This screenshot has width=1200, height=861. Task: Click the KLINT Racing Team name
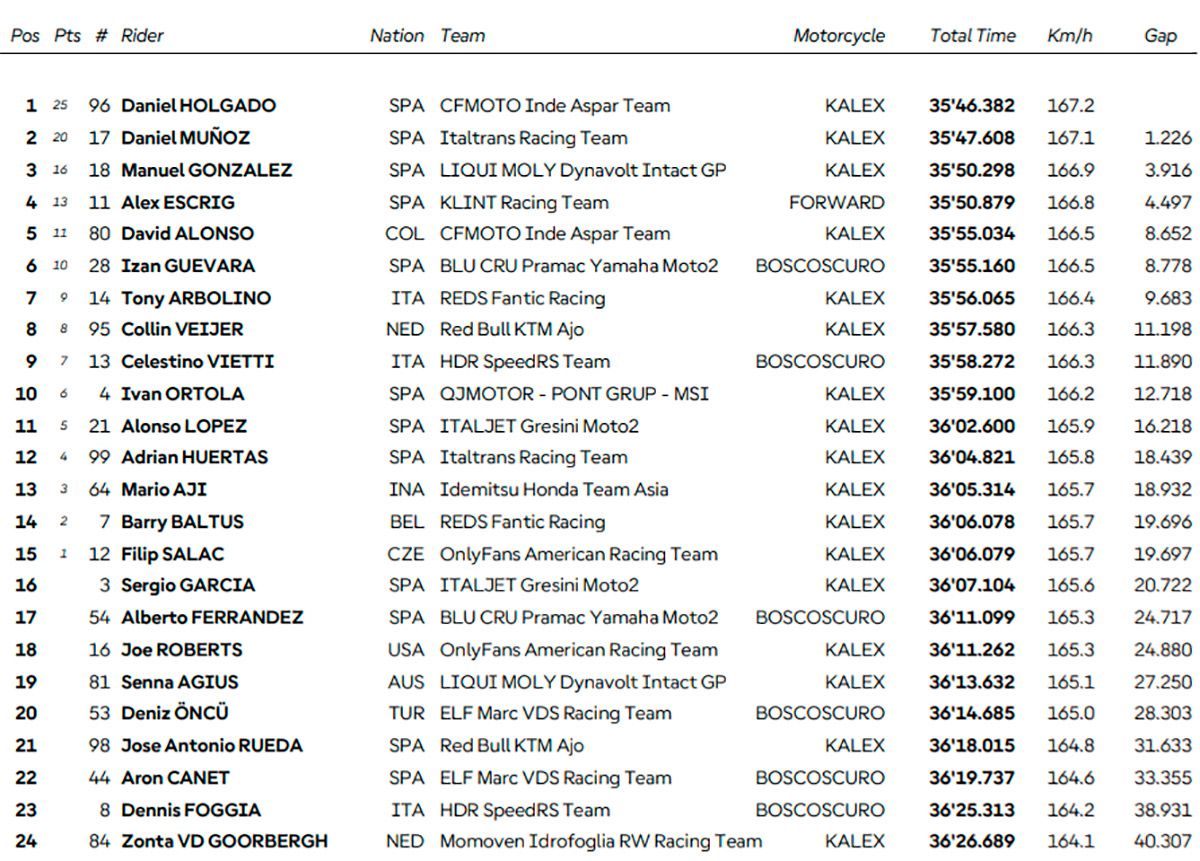(524, 202)
